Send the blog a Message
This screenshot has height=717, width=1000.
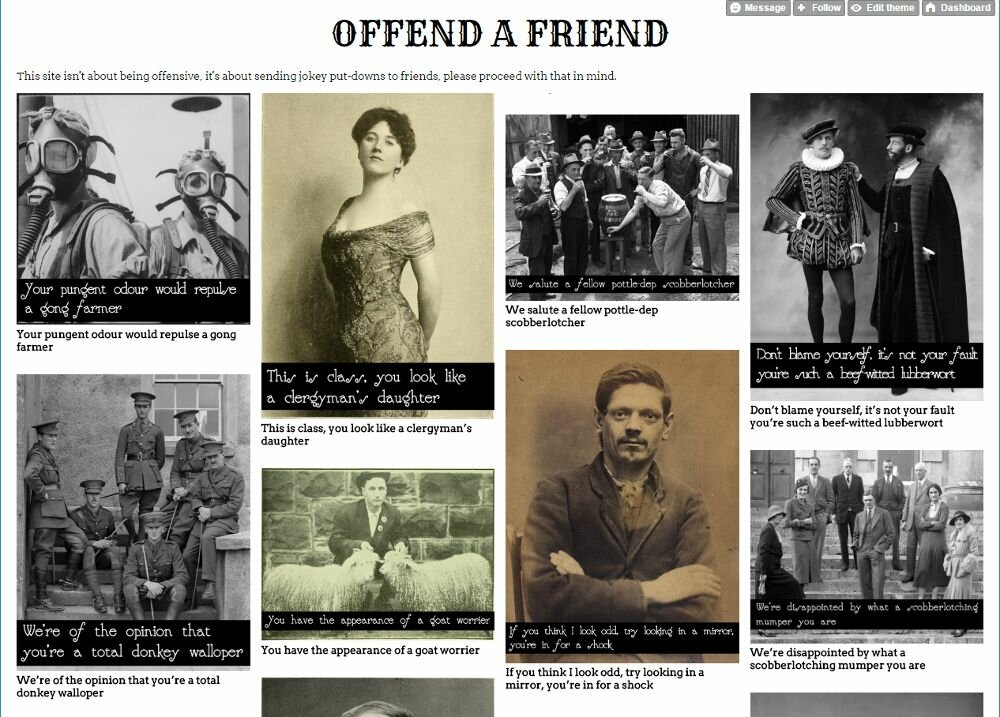755,7
